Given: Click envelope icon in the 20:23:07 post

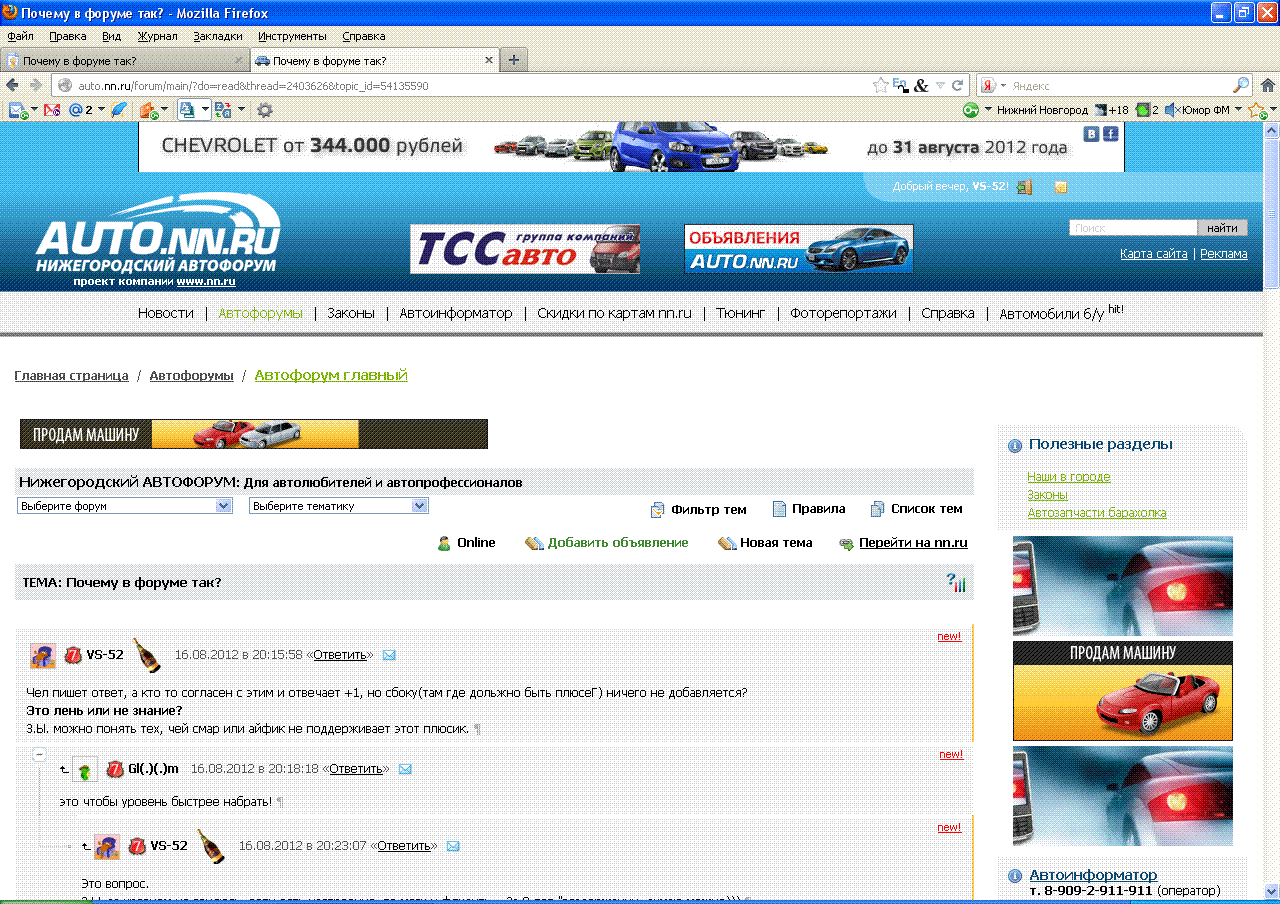Looking at the screenshot, I should tap(453, 846).
